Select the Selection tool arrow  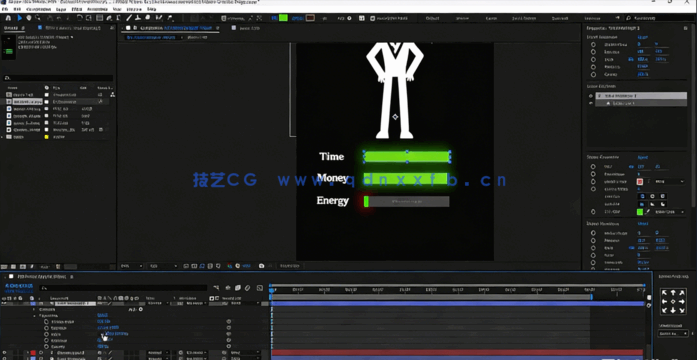20,18
